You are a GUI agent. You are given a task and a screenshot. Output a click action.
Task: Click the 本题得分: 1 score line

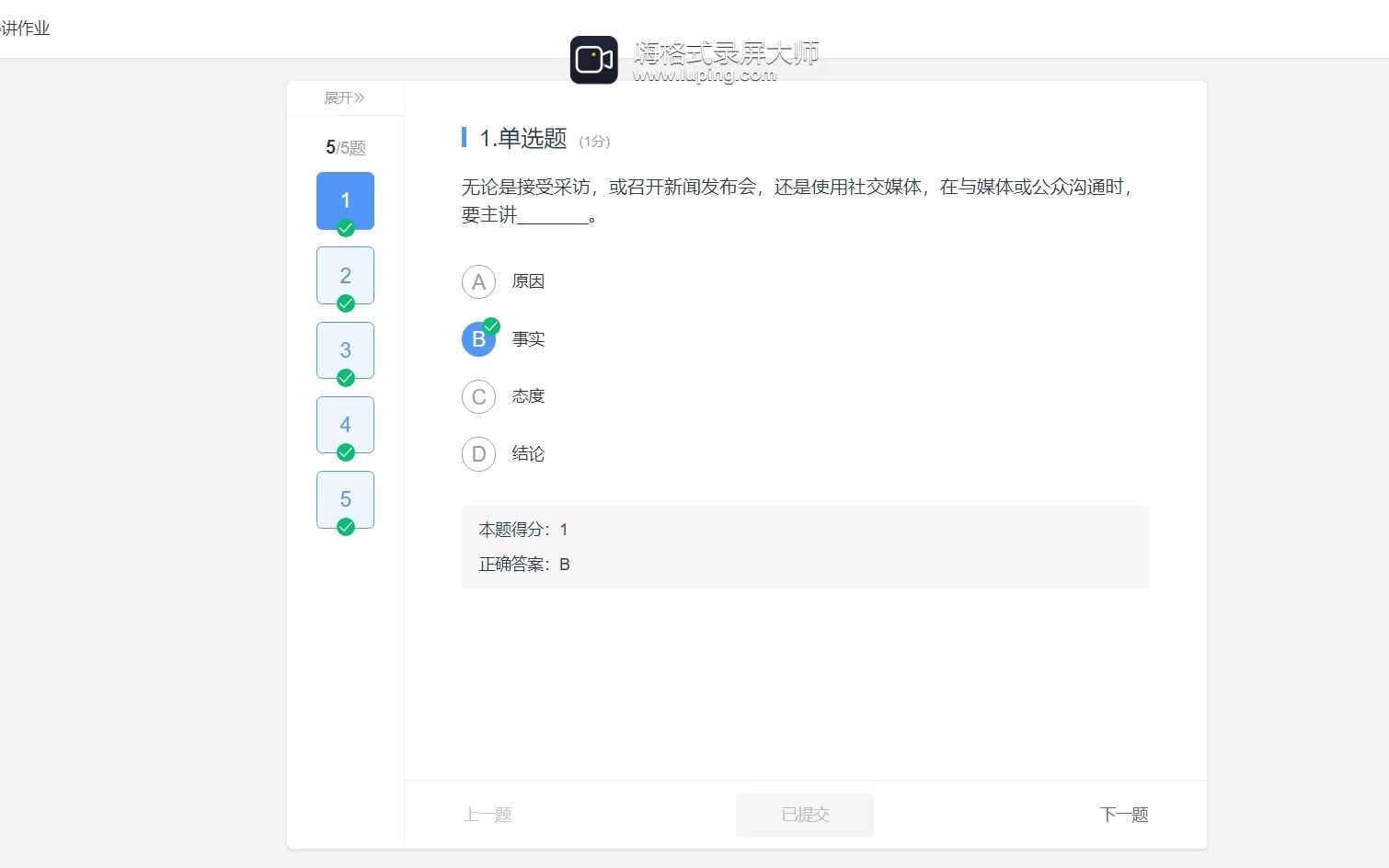[523, 530]
